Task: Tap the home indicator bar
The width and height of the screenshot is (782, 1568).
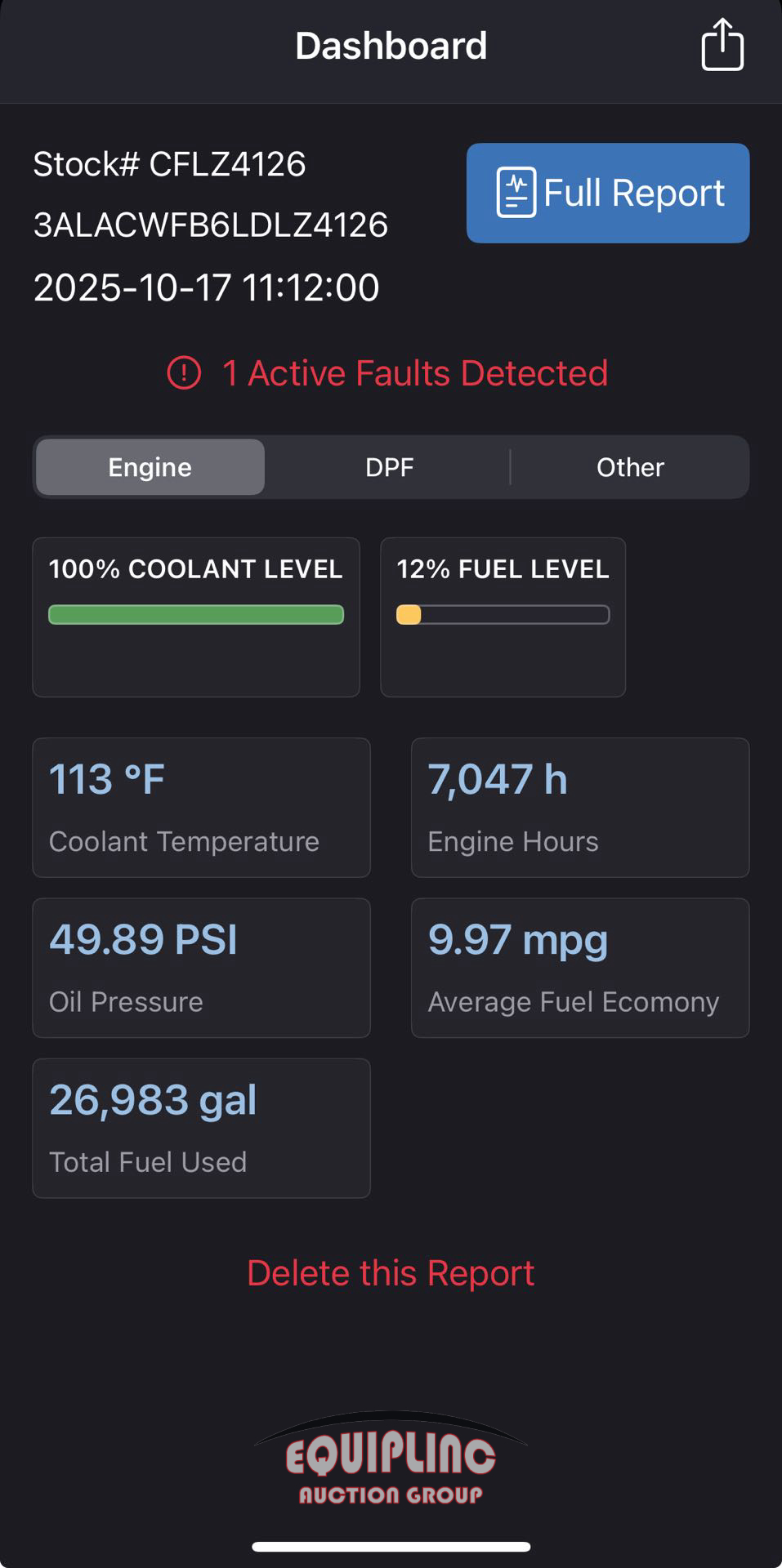Action: click(x=391, y=1546)
